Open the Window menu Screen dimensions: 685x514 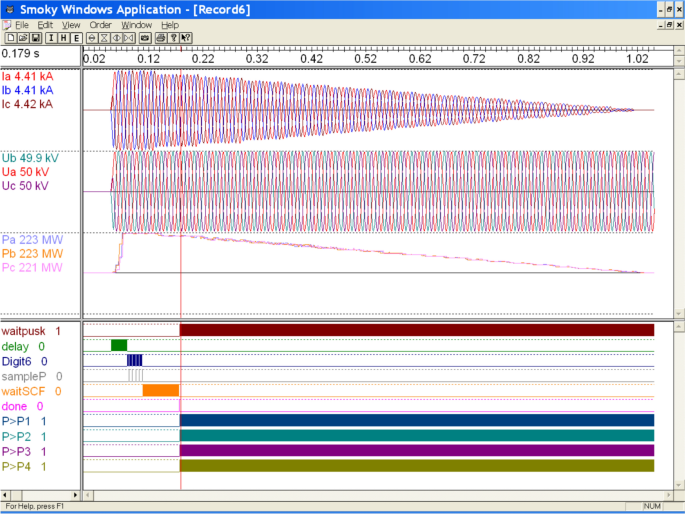[x=136, y=25]
